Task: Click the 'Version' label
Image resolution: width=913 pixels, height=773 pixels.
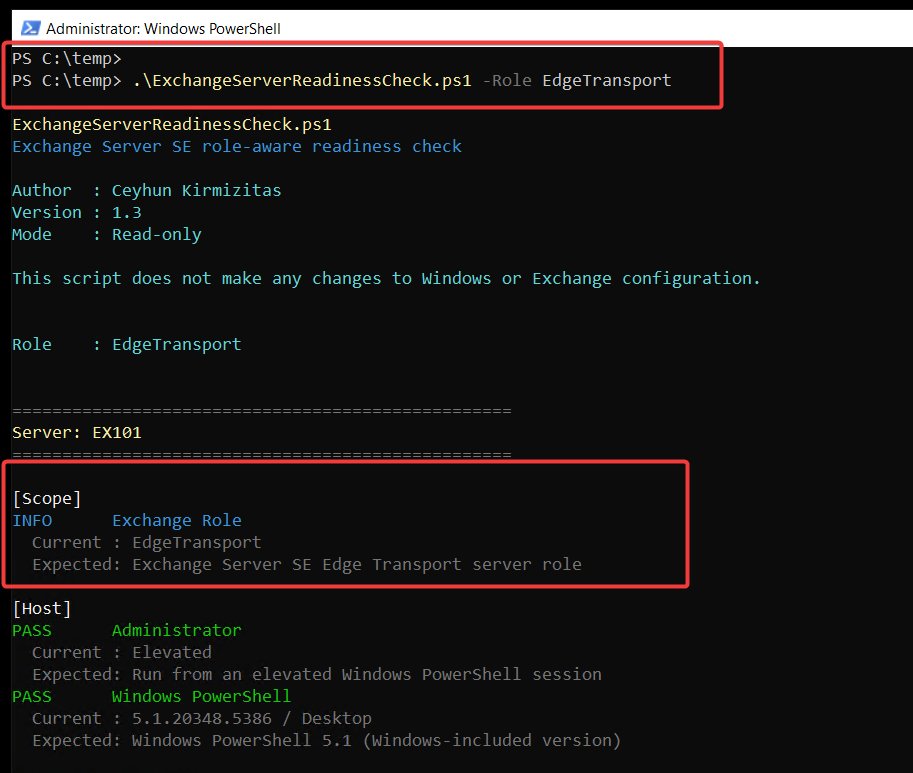Action: coord(47,212)
